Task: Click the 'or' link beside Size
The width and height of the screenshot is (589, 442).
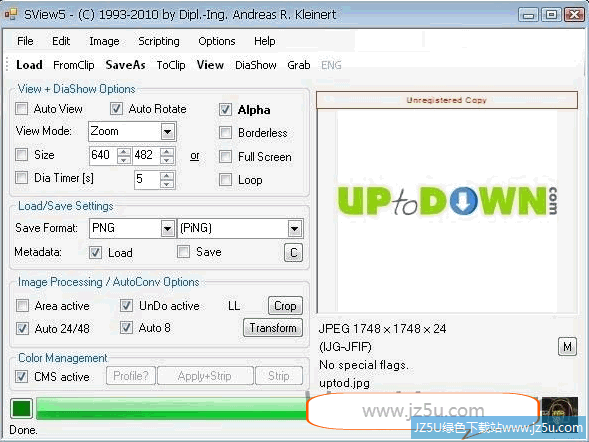Action: 195,155
